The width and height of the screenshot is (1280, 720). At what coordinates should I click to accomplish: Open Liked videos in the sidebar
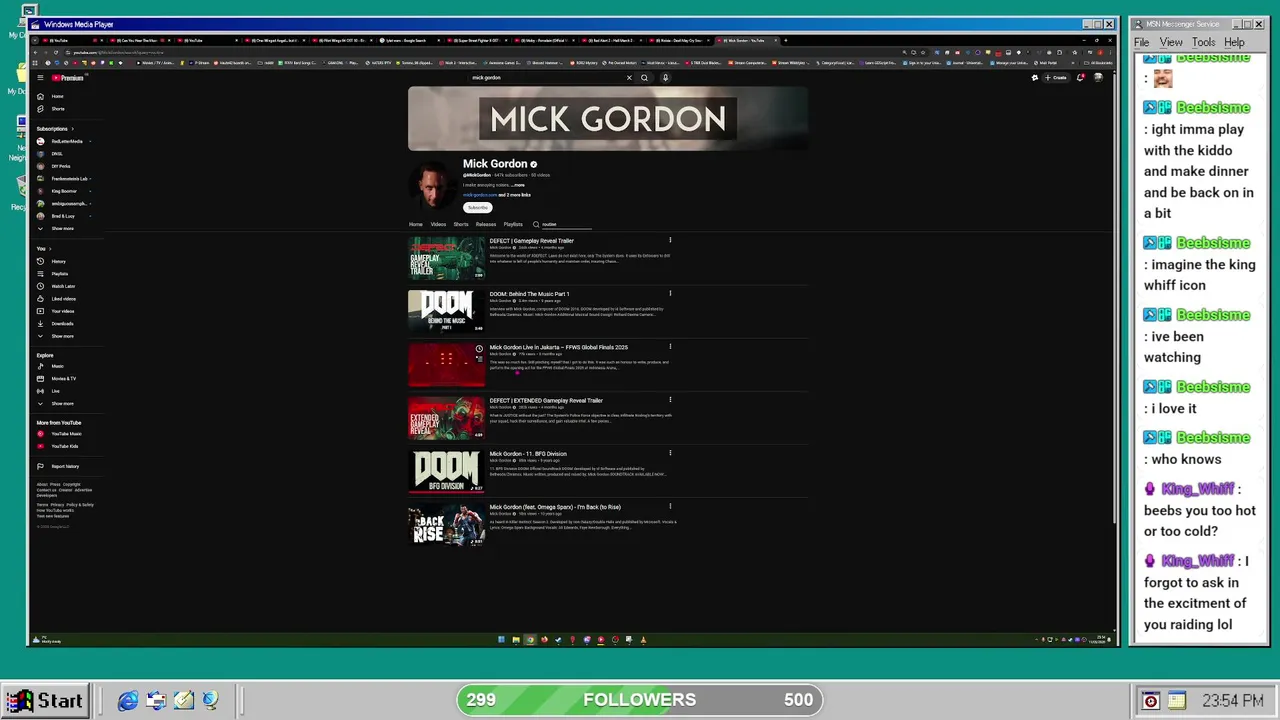[x=63, y=298]
